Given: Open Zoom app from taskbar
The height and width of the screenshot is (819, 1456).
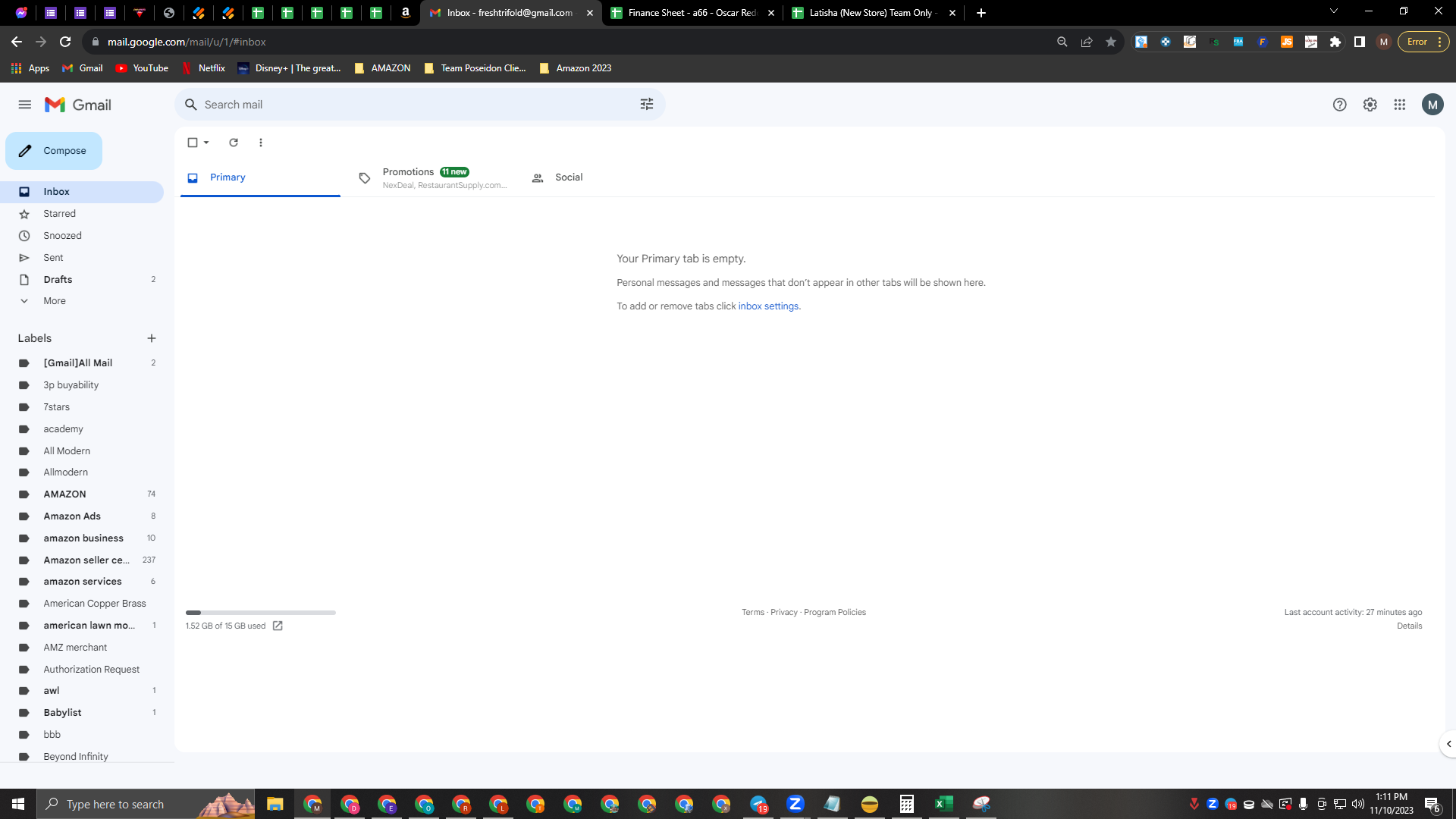Looking at the screenshot, I should [795, 804].
